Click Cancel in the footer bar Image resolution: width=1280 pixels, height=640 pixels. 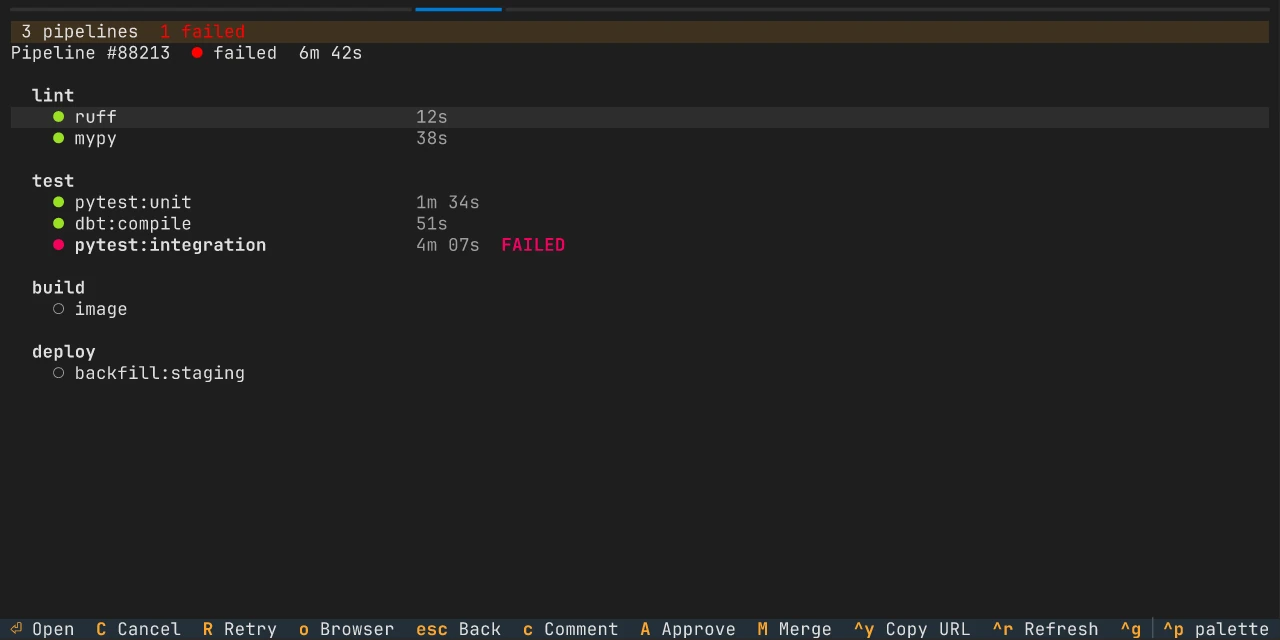pyautogui.click(x=139, y=629)
